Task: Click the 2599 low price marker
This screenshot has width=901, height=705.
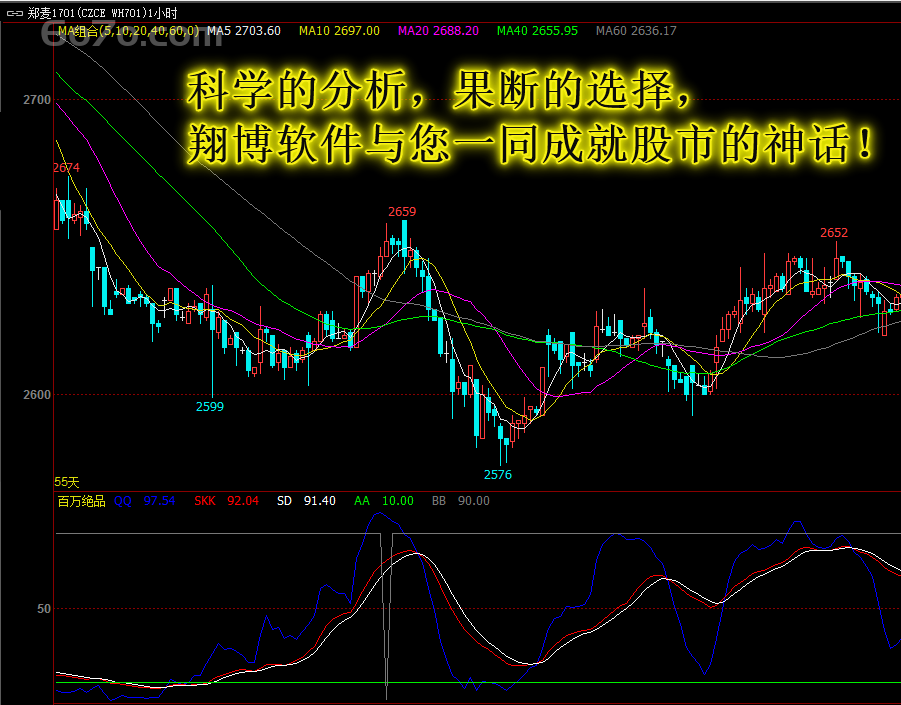Action: coord(210,407)
